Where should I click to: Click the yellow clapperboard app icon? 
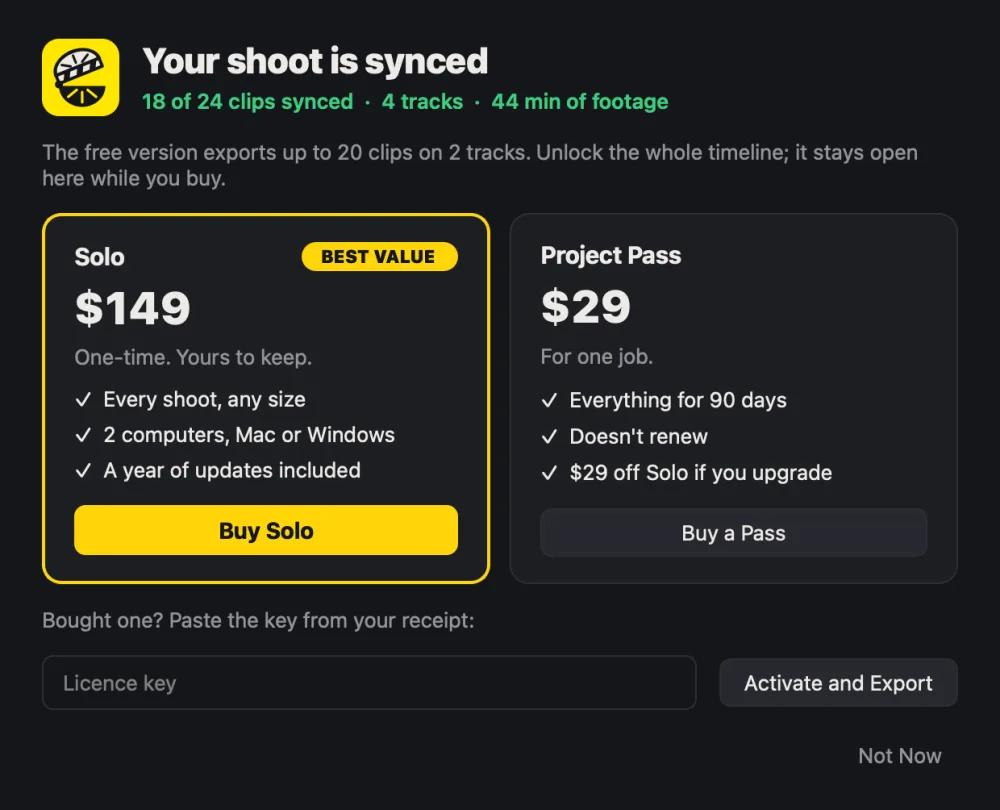(80, 77)
